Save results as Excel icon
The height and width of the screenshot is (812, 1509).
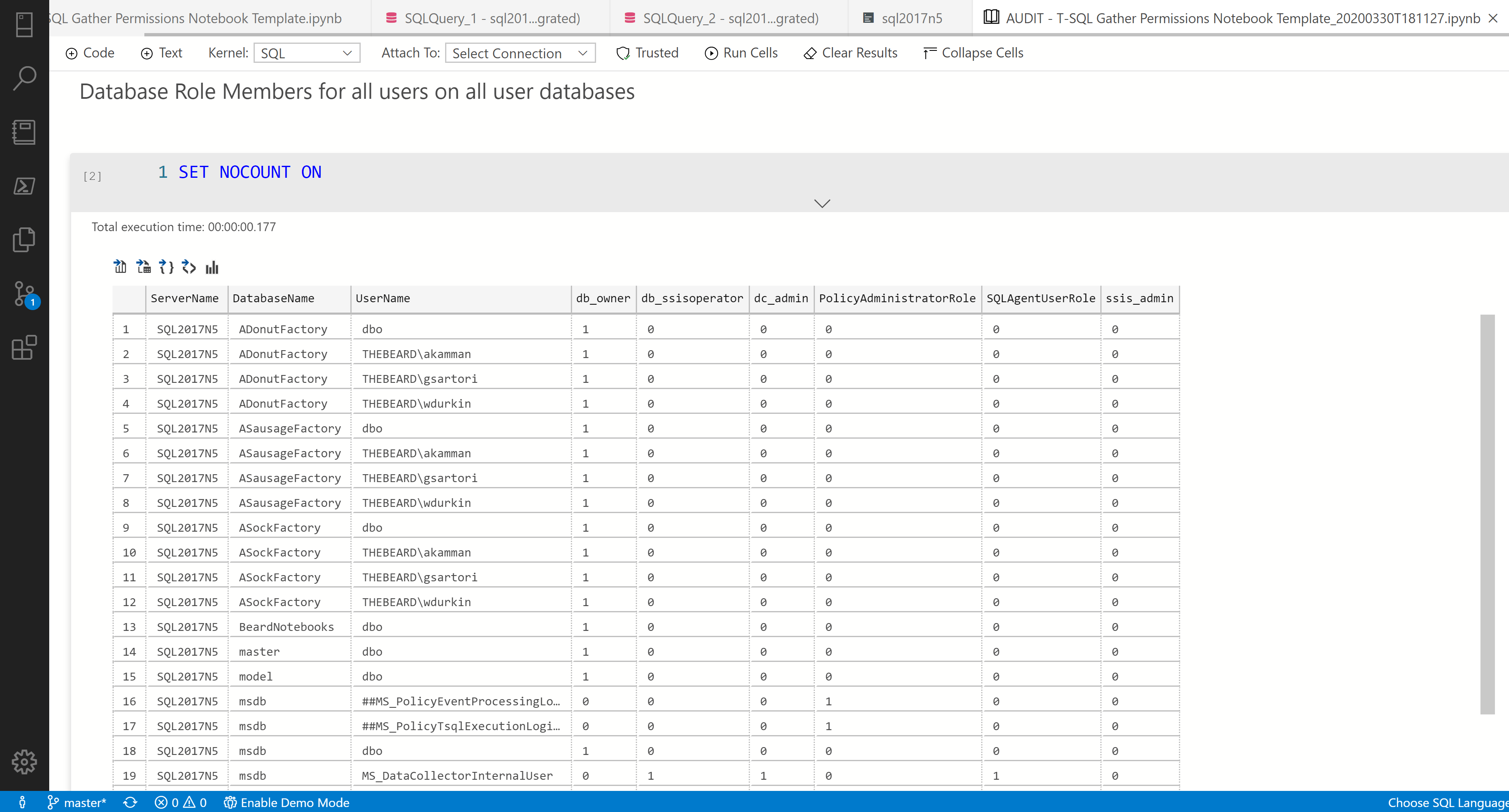(x=143, y=267)
